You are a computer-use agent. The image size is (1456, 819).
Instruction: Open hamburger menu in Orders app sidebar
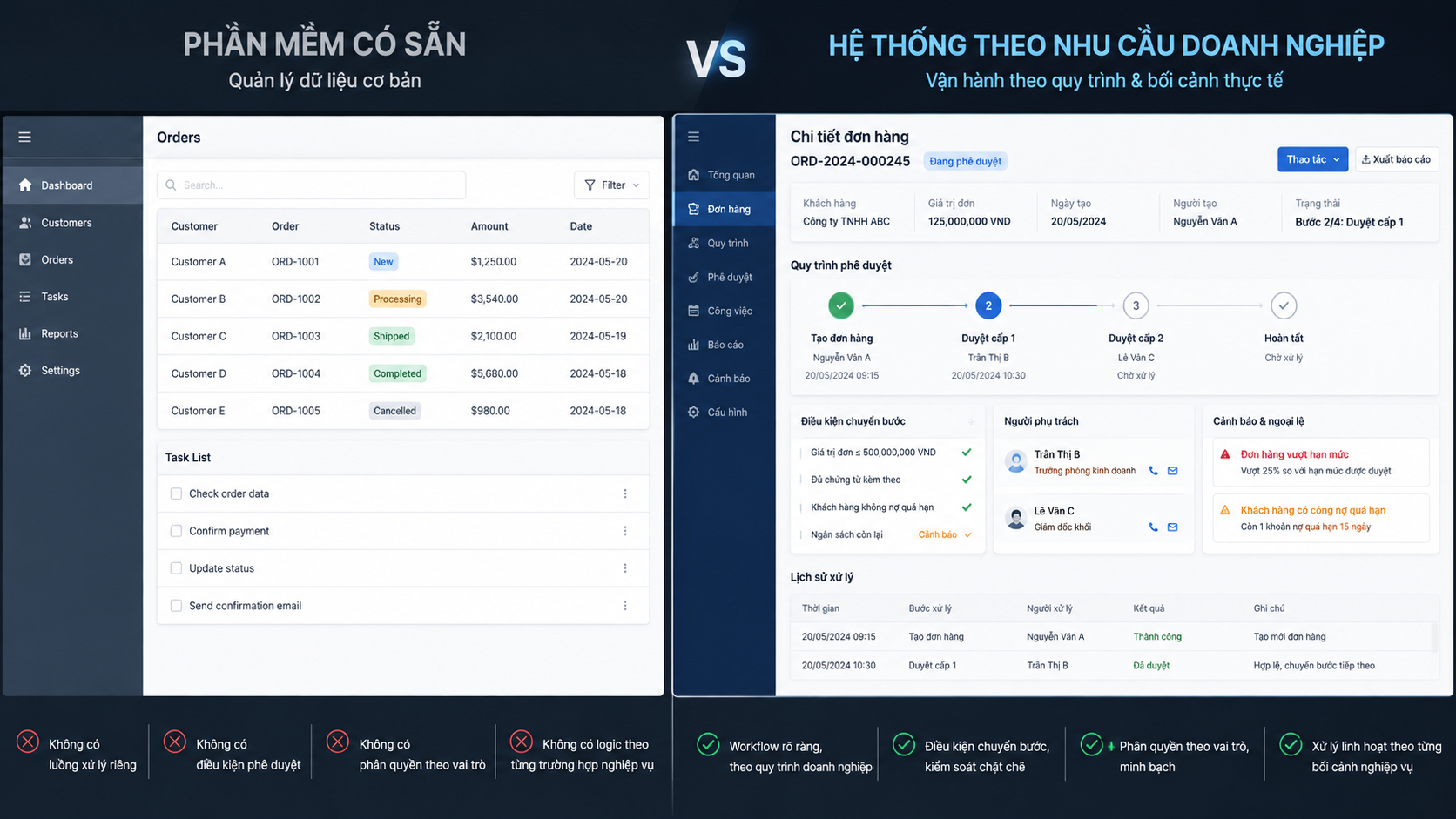point(25,137)
